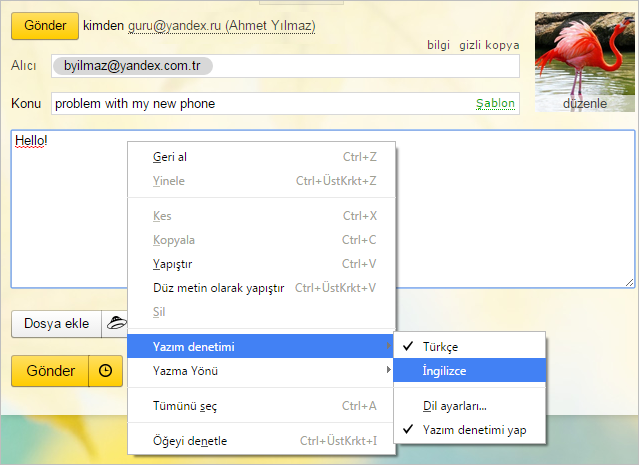Choose Tümünü seç from the context menu
Image resolution: width=639 pixels, height=465 pixels.
pyautogui.click(x=261, y=406)
